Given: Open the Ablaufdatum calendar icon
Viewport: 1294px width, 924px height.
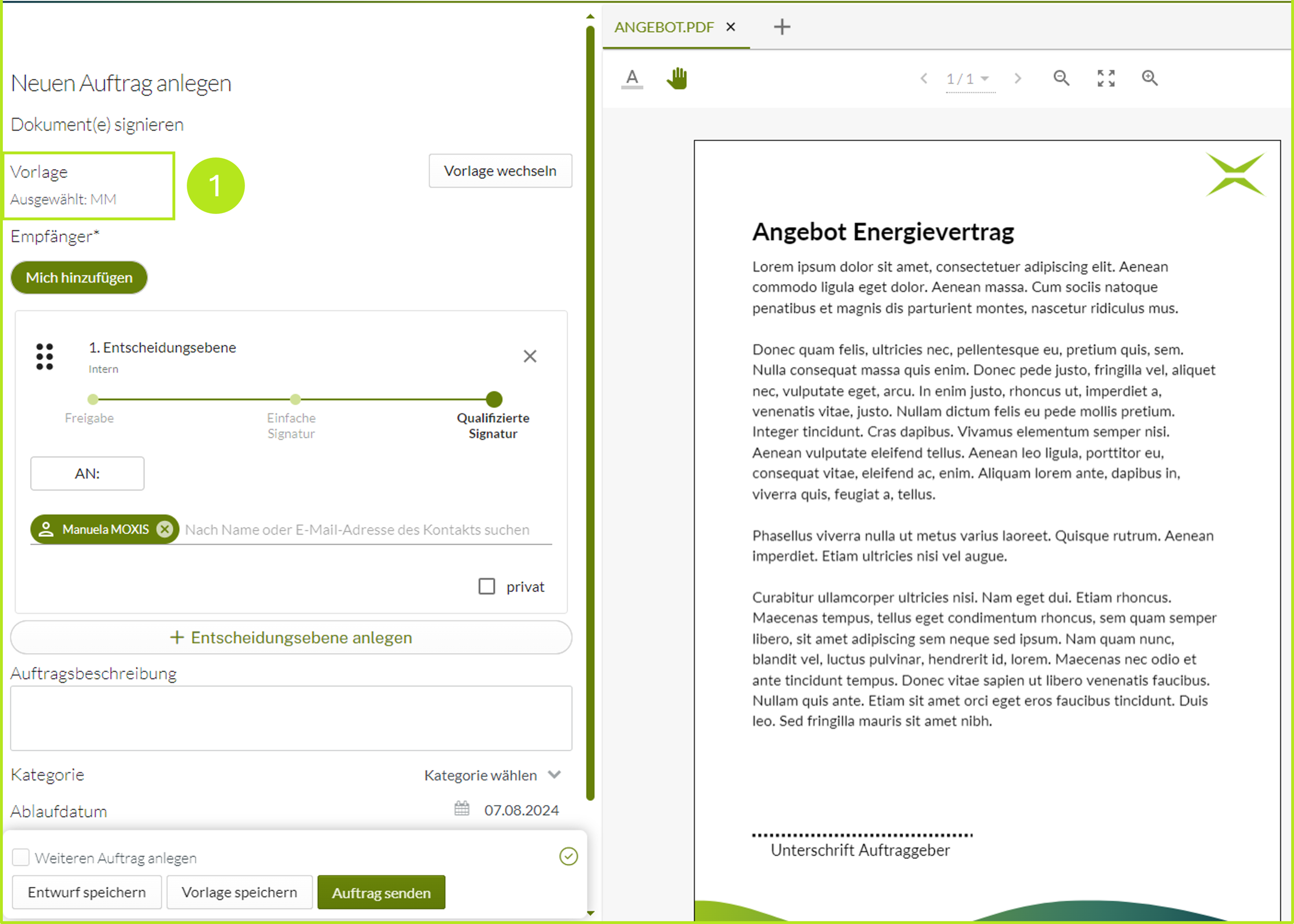Looking at the screenshot, I should coord(462,809).
